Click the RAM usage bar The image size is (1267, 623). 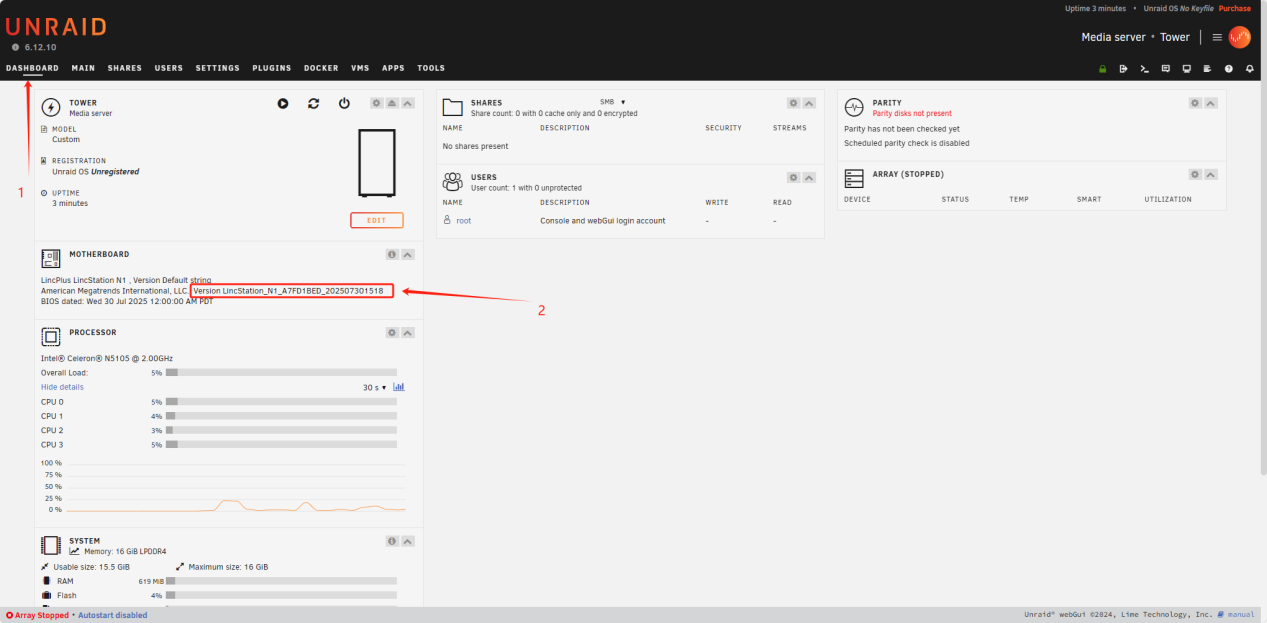coord(281,581)
